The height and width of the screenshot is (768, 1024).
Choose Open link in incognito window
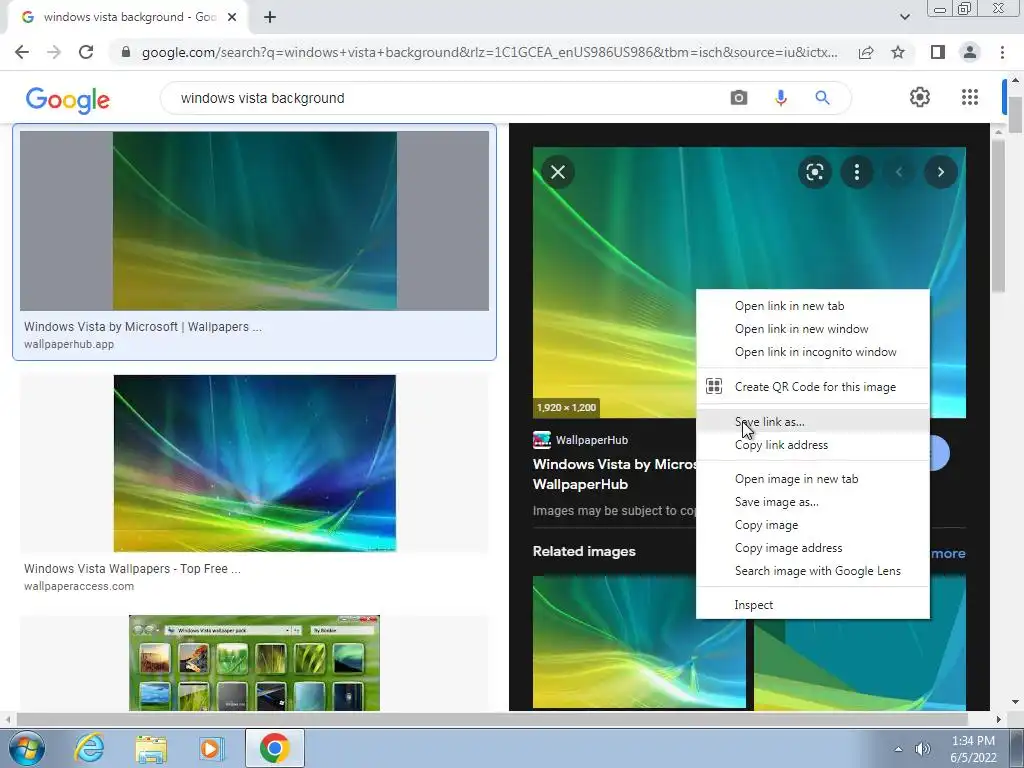point(812,351)
